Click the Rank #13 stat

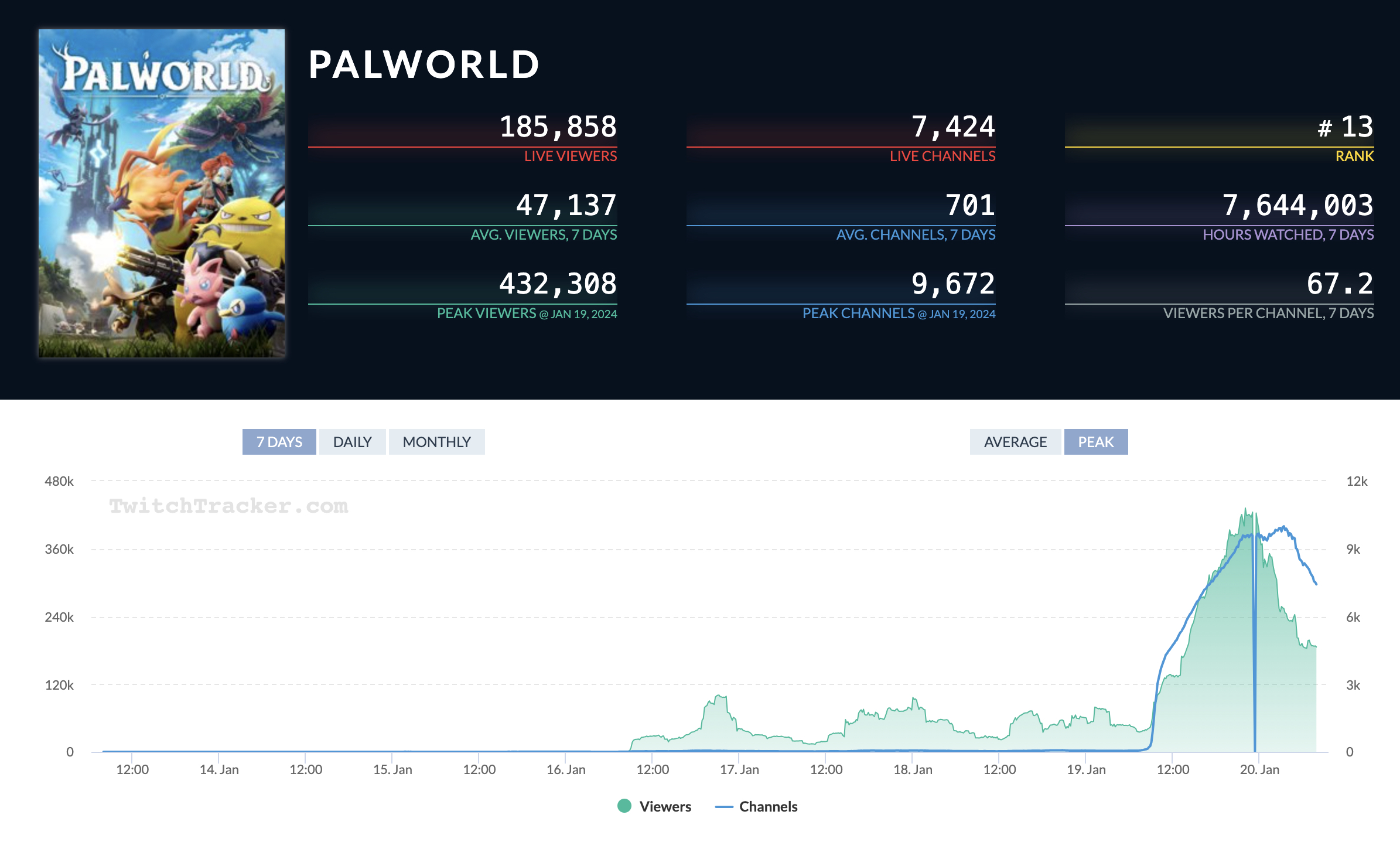tap(1345, 127)
